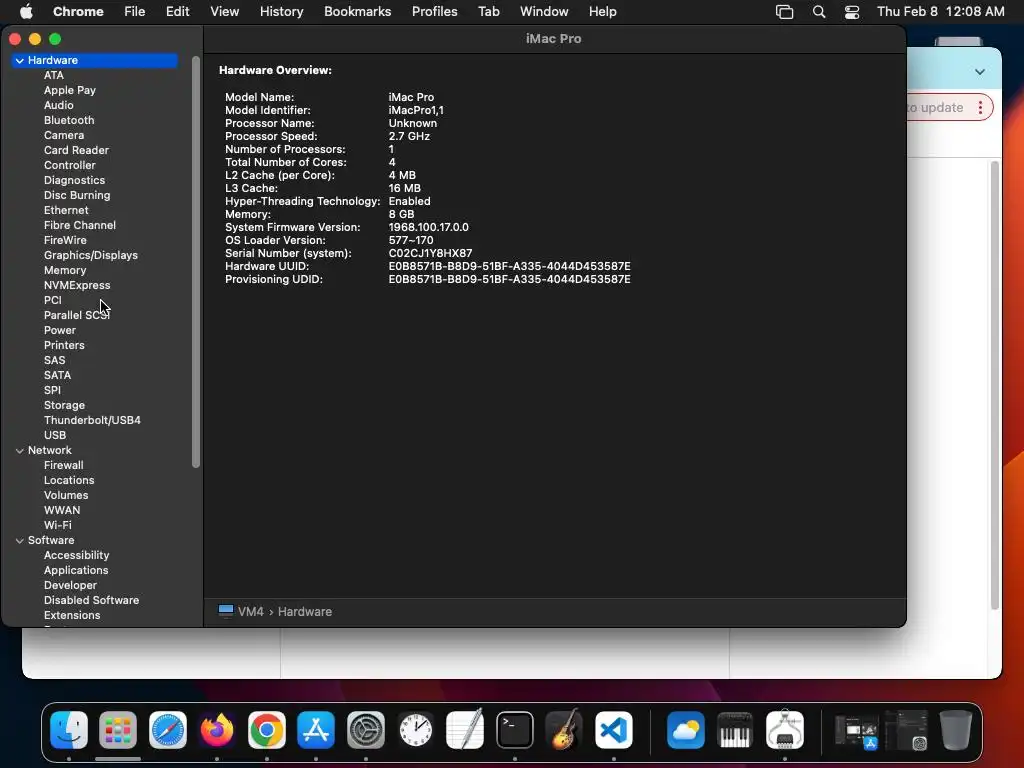This screenshot has width=1024, height=768.
Task: Open Firefox from the dock
Action: click(217, 729)
